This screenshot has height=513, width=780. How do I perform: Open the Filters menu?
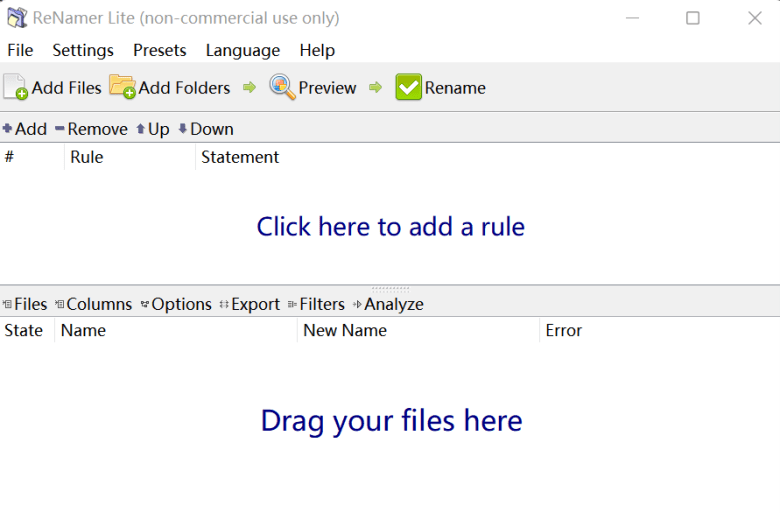(x=316, y=304)
